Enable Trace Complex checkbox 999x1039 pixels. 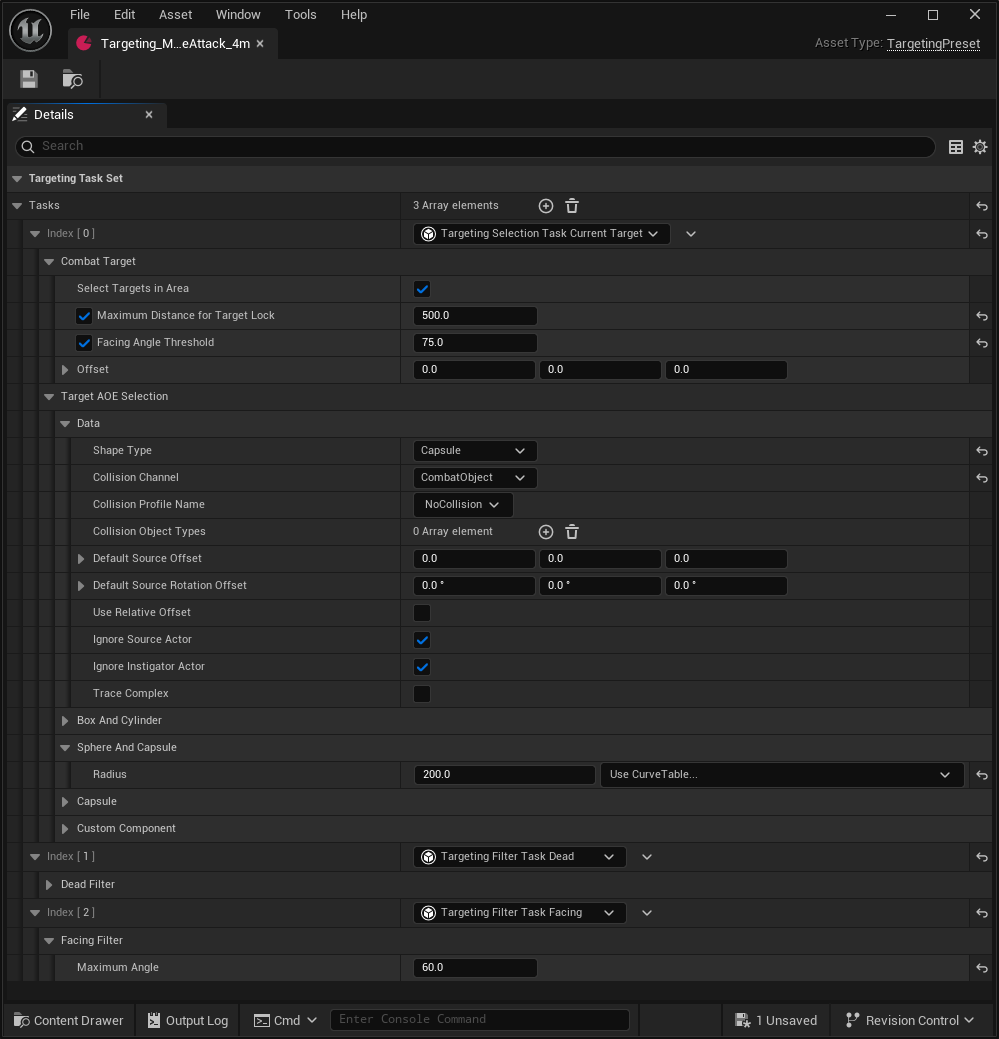point(422,694)
